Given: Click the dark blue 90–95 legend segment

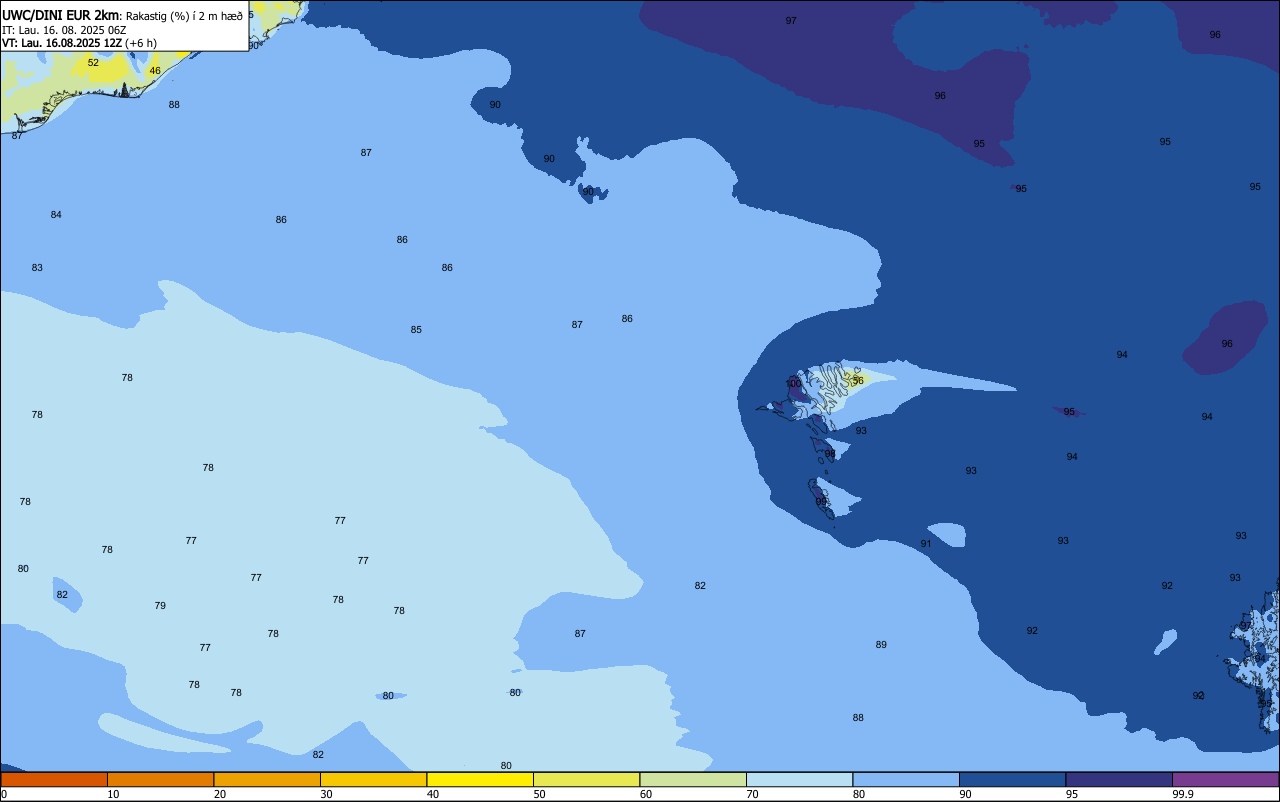Looking at the screenshot, I should tap(1012, 779).
